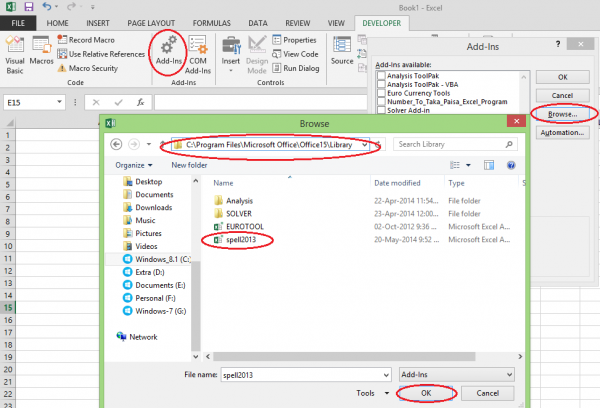Viewport: 600px width, 408px height.
Task: Select the EUROTOOL add-in file
Action: [x=239, y=227]
